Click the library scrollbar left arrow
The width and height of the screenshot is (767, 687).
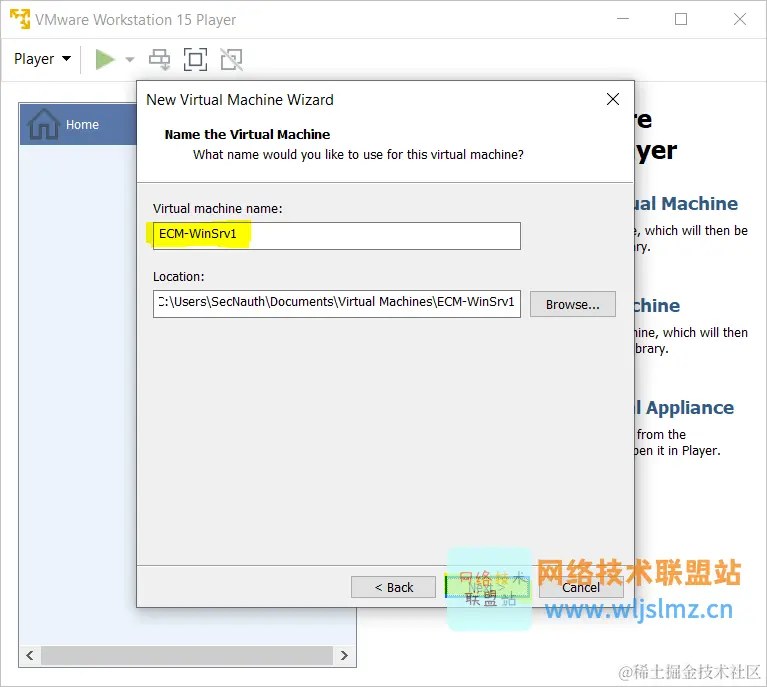coord(30,655)
